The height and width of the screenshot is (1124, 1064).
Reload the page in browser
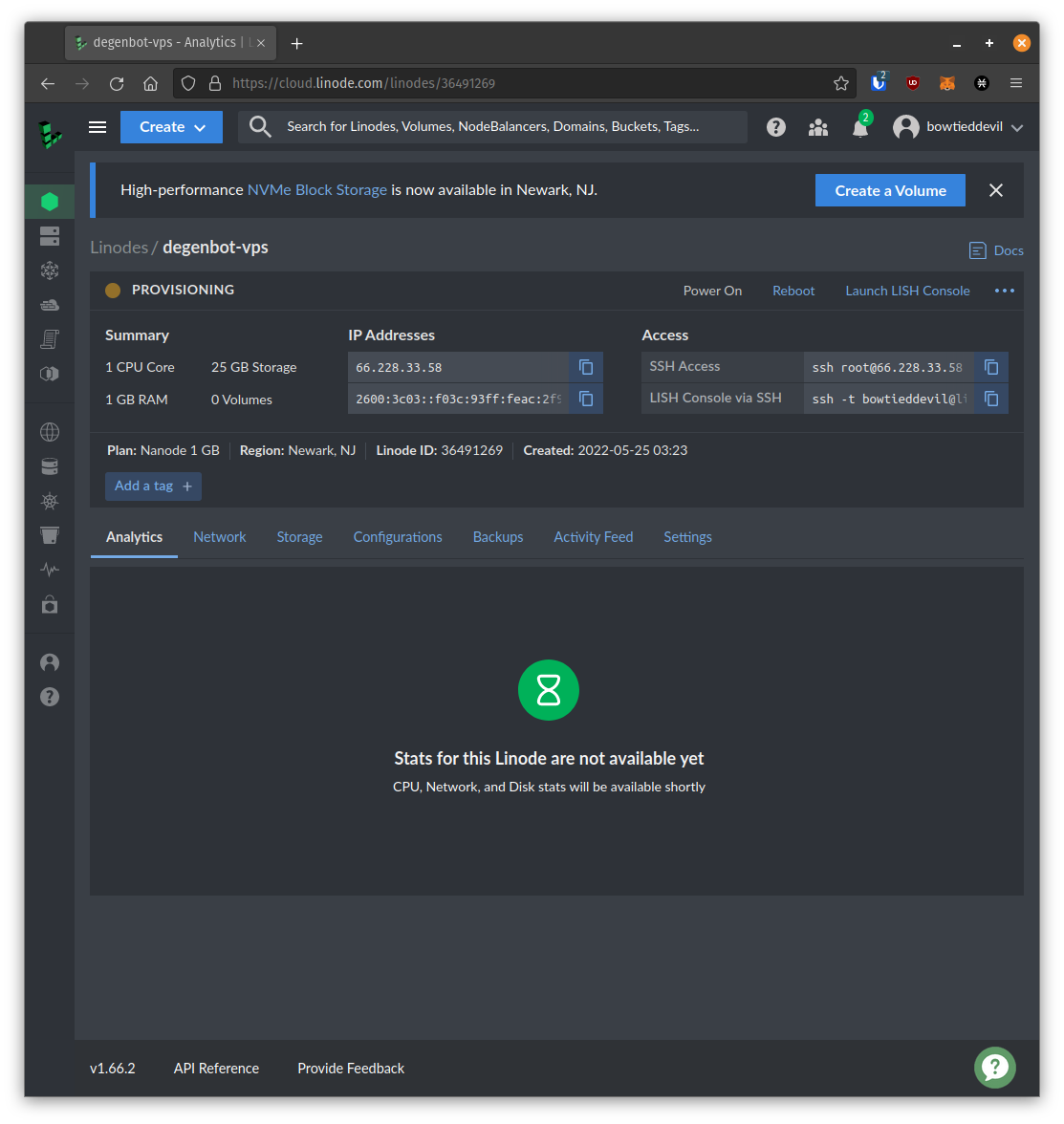[x=117, y=84]
